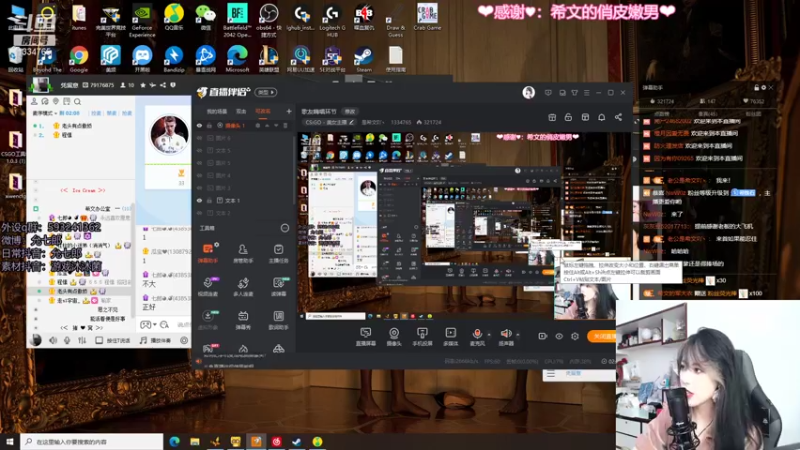Screen dimensions: 800x450
Task: Toggle visibility of the 文本 5 layer
Action: [x=199, y=151]
